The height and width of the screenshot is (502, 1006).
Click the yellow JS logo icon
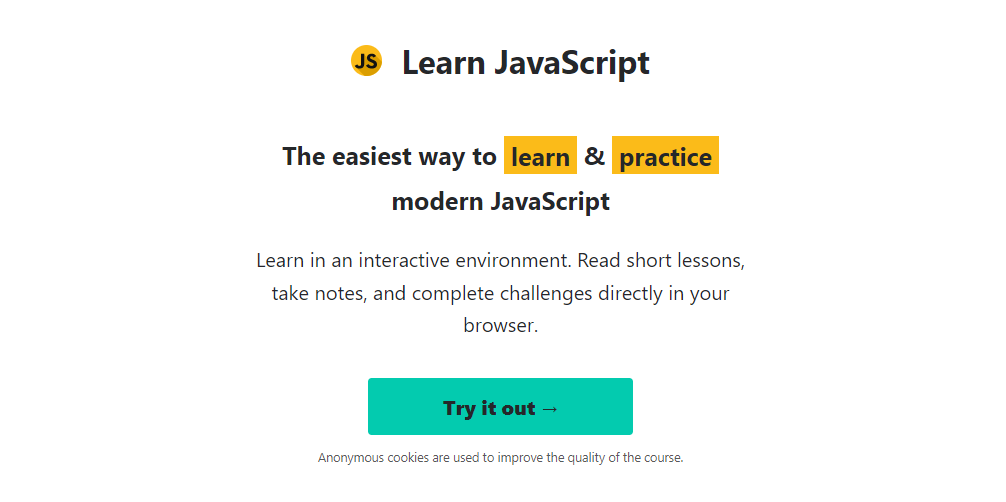366,61
